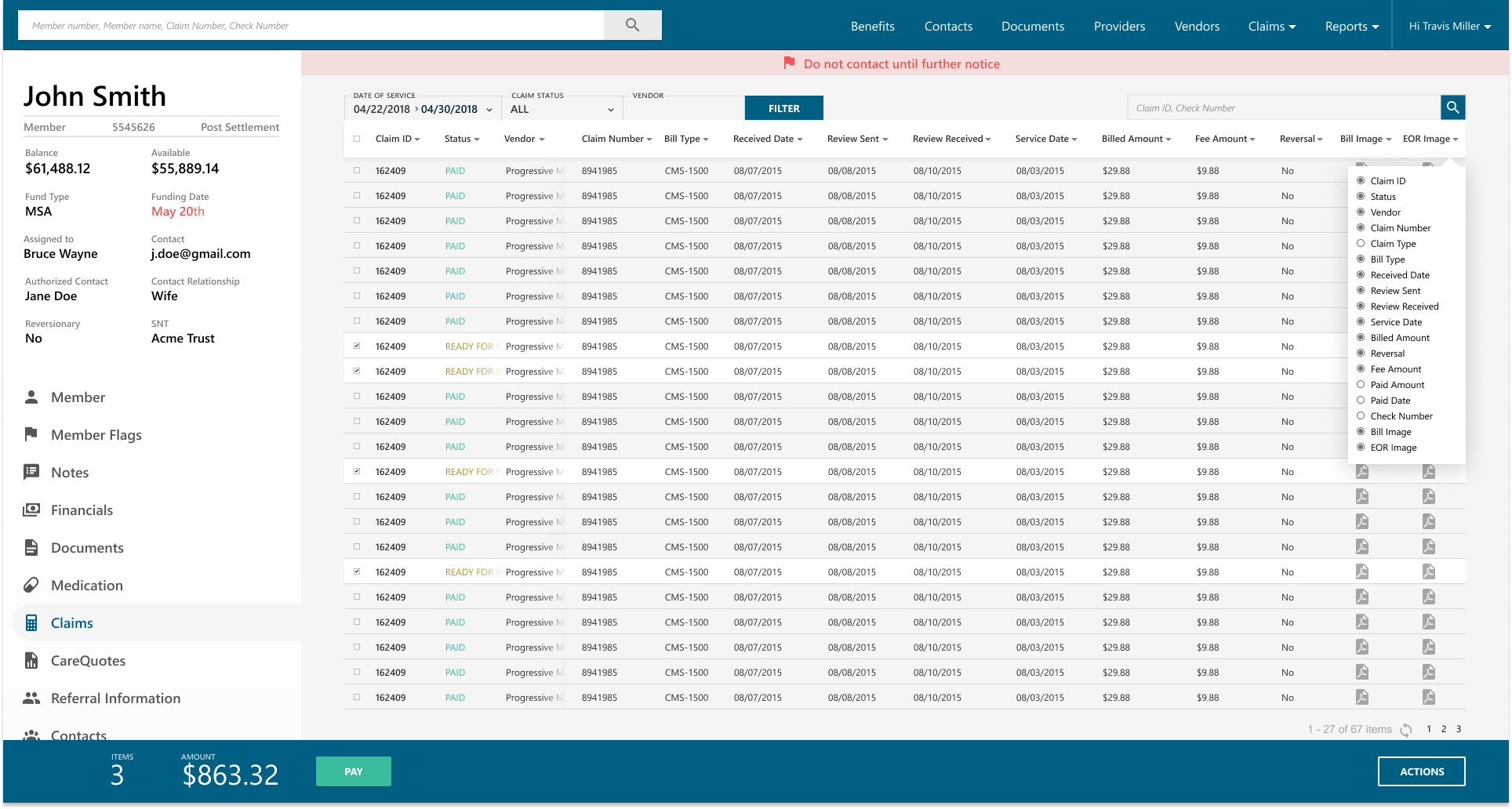Image resolution: width=1512 pixels, height=809 pixels.
Task: Enable the Paid Amount column option
Action: (1361, 384)
